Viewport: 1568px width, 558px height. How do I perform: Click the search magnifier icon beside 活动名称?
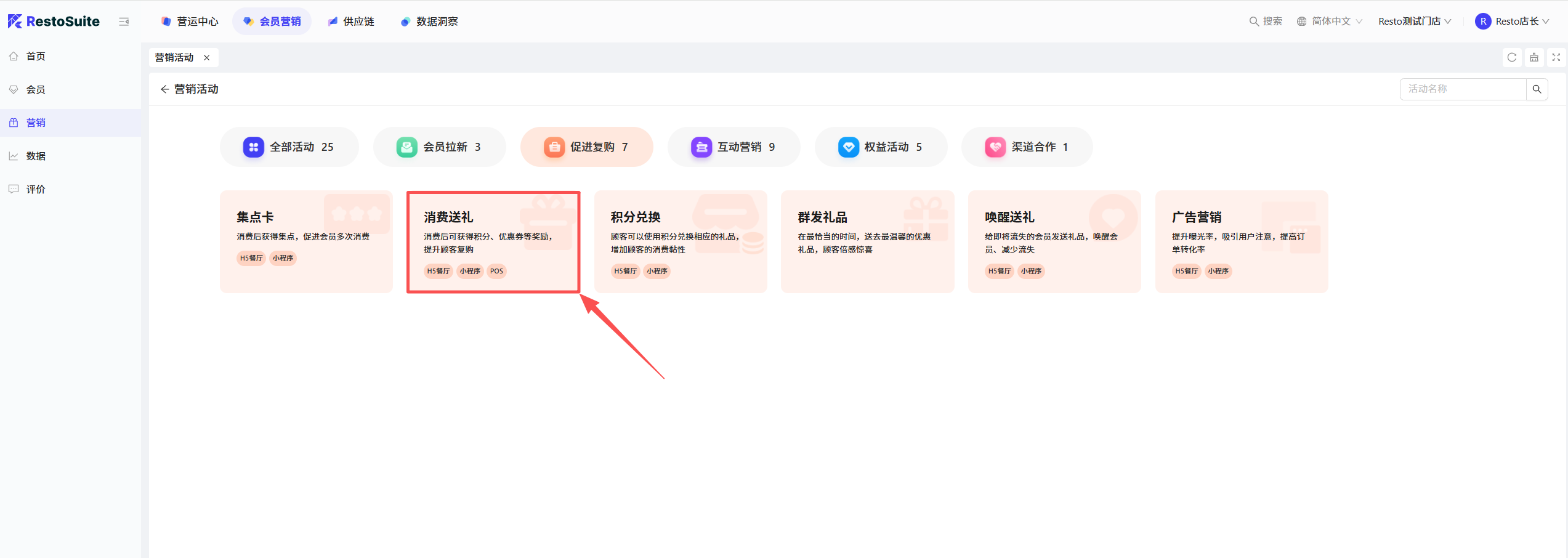pos(1537,89)
